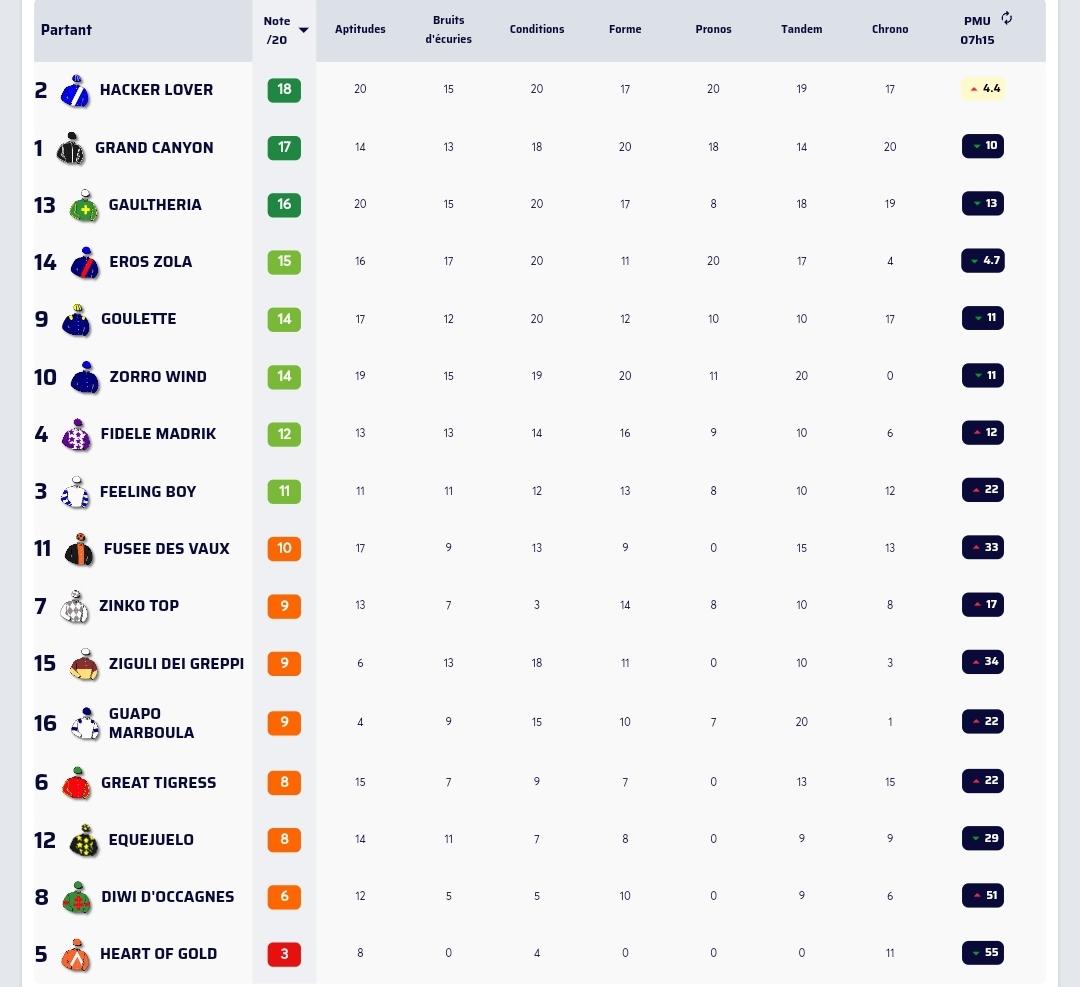Sort by Bruits d'écuries column
Screen dimensions: 1080x987
click(x=448, y=30)
